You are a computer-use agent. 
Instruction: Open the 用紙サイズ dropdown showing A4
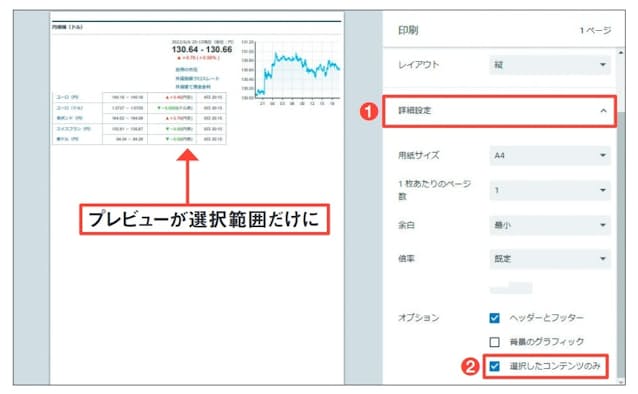point(550,155)
